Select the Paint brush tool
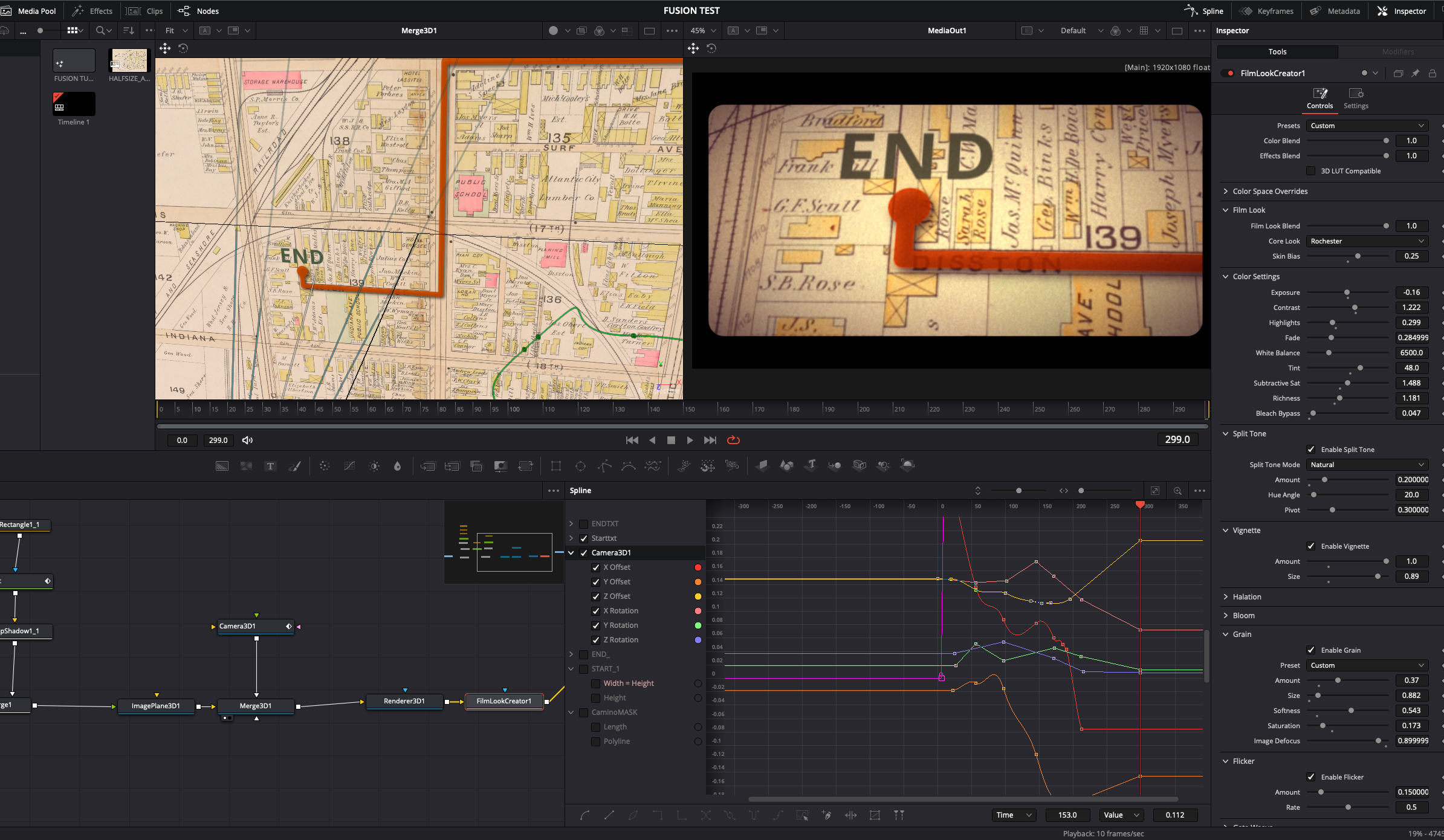The image size is (1444, 840). 294,466
